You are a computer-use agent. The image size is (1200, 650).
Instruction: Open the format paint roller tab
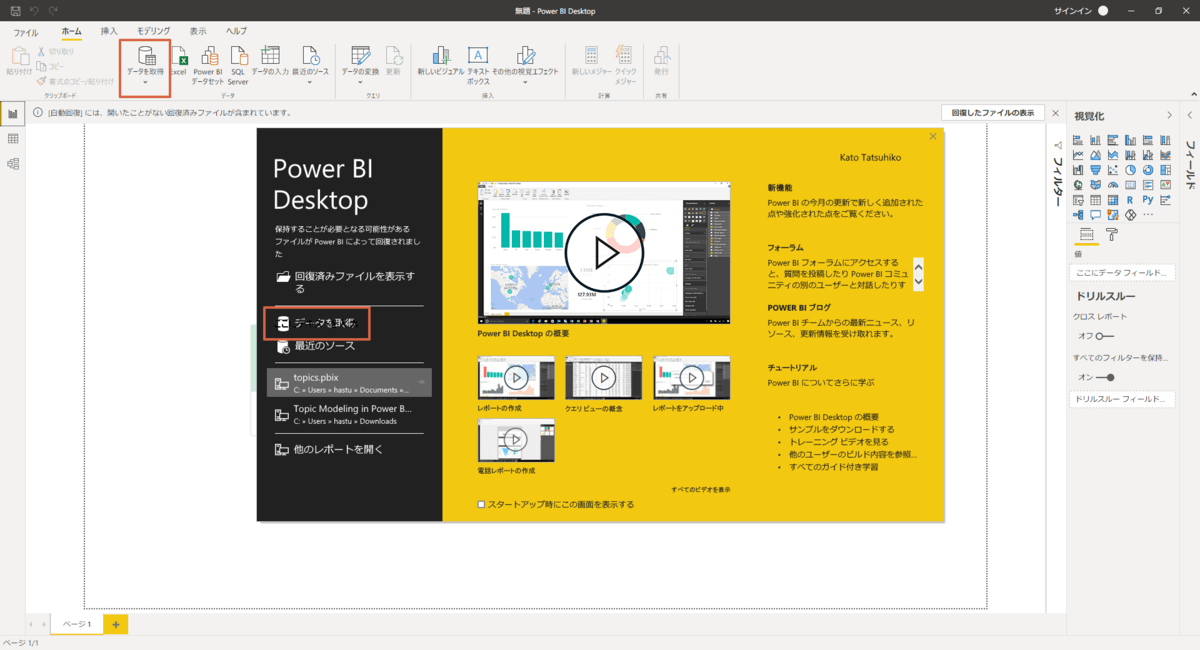[x=1111, y=235]
